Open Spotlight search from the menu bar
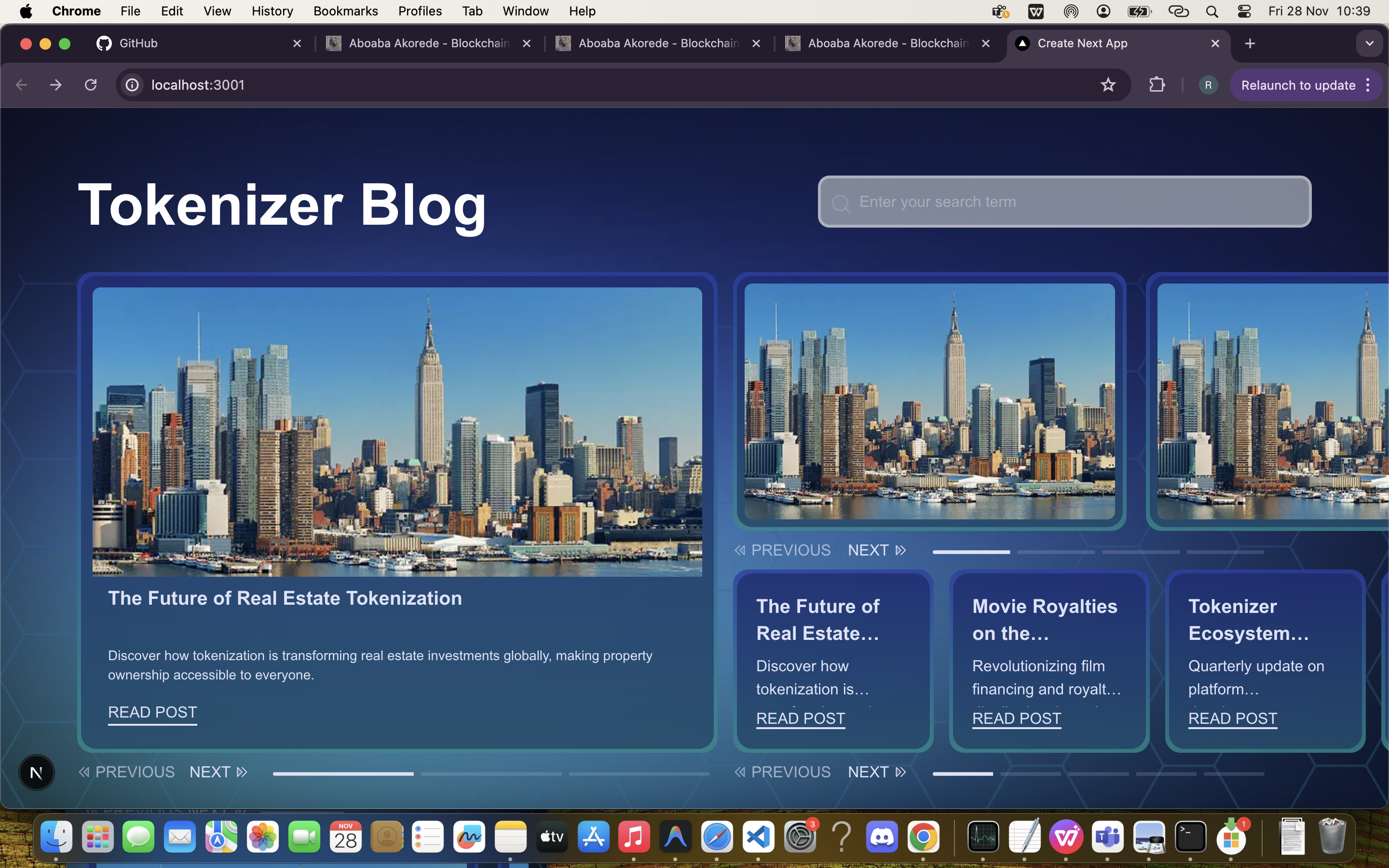The image size is (1389, 868). [x=1212, y=11]
